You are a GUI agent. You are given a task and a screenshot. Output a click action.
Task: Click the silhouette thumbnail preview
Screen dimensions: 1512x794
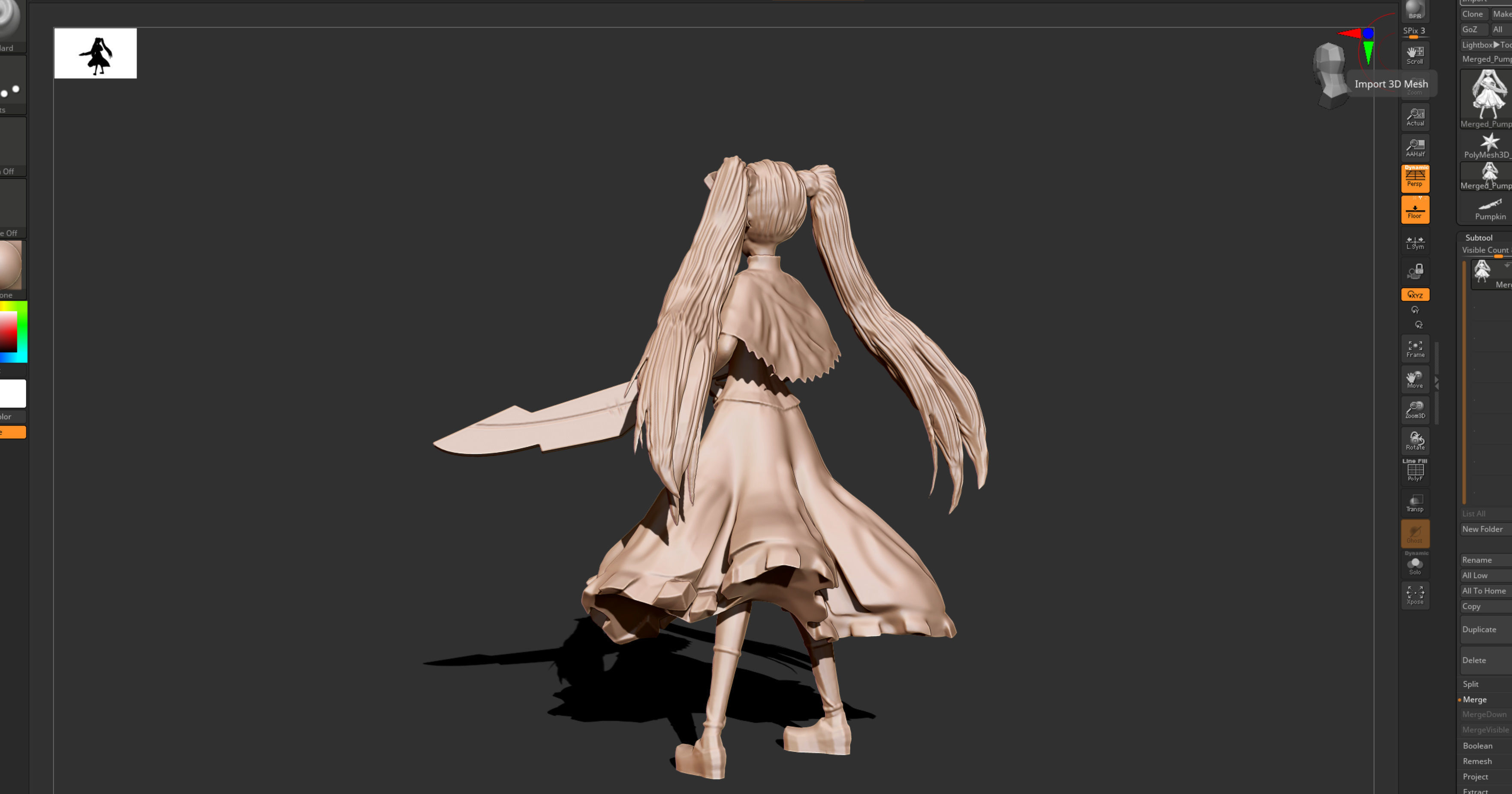click(96, 54)
